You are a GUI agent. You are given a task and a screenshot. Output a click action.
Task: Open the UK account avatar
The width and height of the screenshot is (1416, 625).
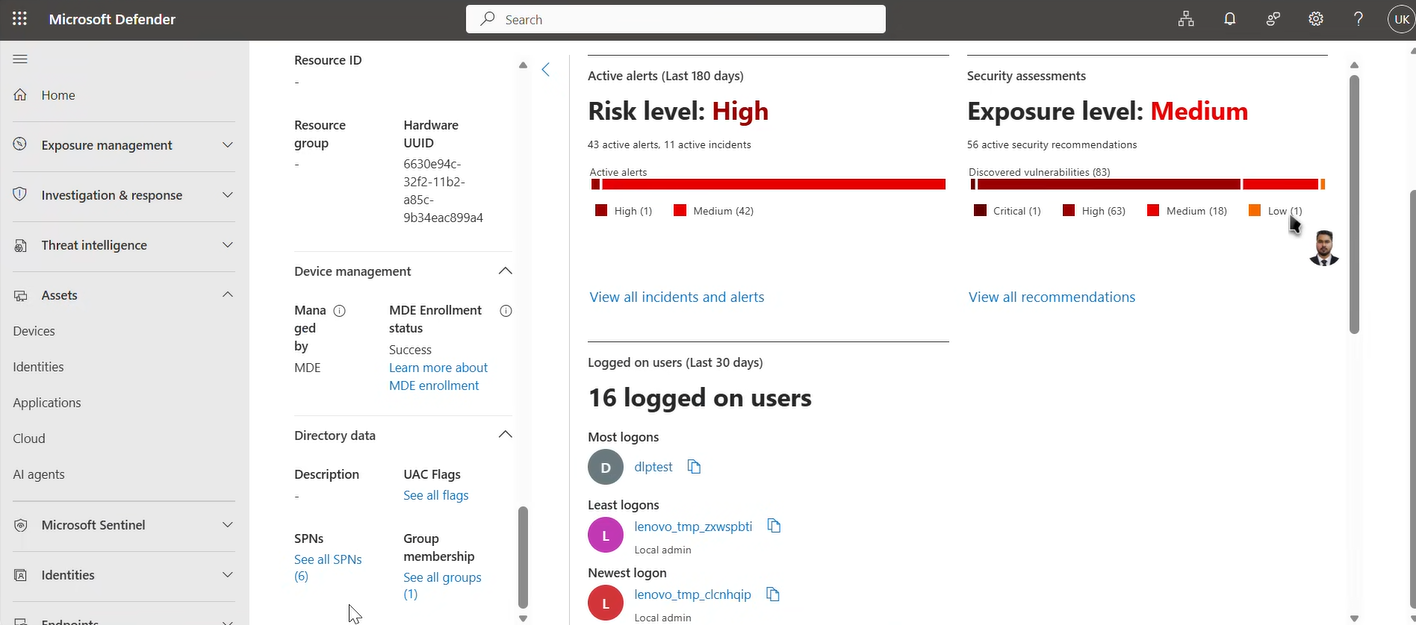coord(1400,18)
